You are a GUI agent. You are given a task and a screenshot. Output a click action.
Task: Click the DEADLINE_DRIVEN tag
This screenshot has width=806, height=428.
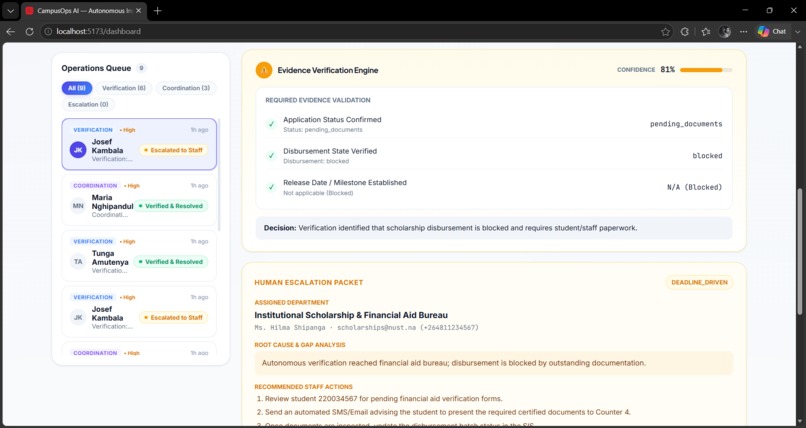(x=699, y=283)
